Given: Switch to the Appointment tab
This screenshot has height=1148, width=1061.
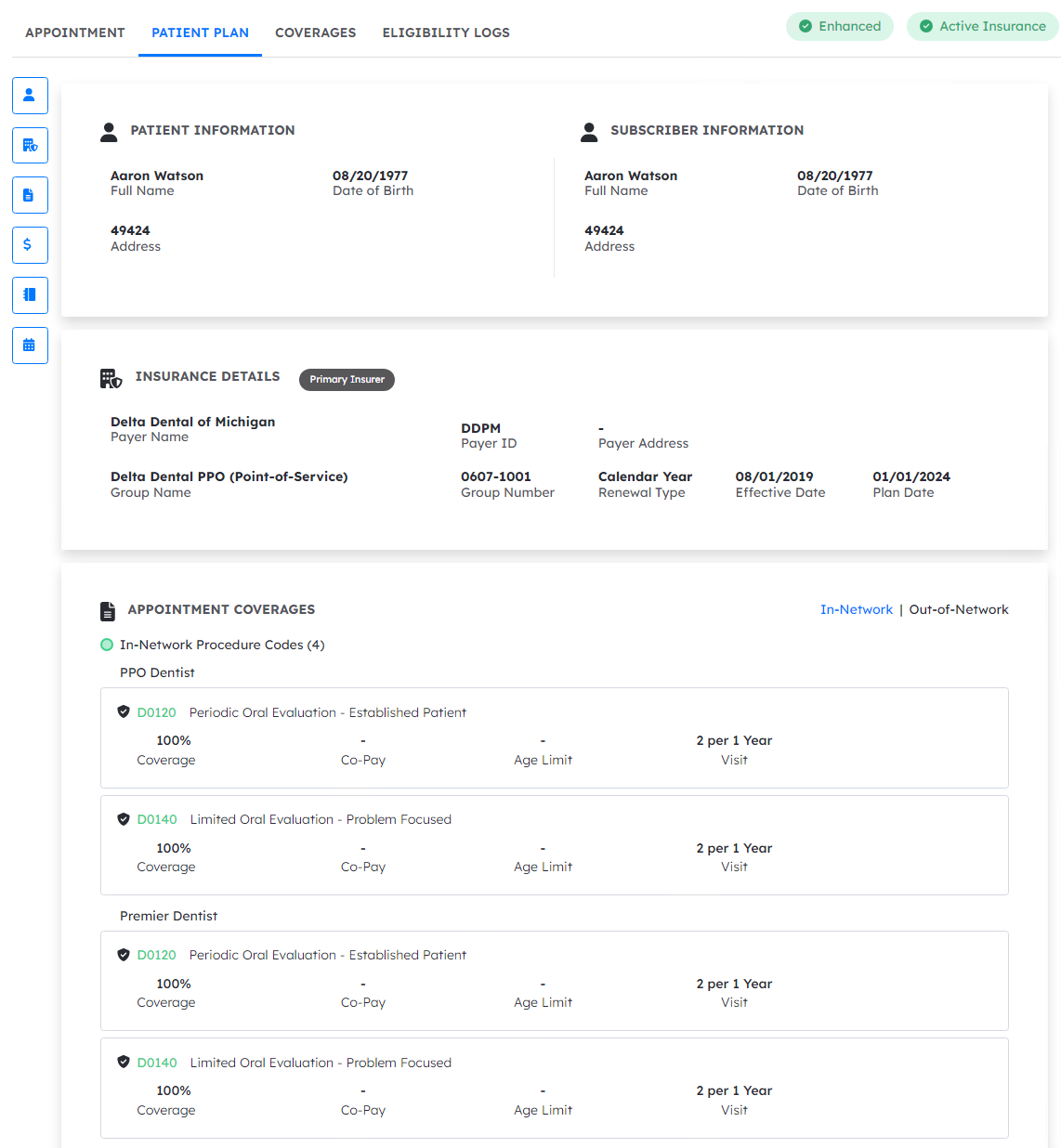Looking at the screenshot, I should (75, 33).
